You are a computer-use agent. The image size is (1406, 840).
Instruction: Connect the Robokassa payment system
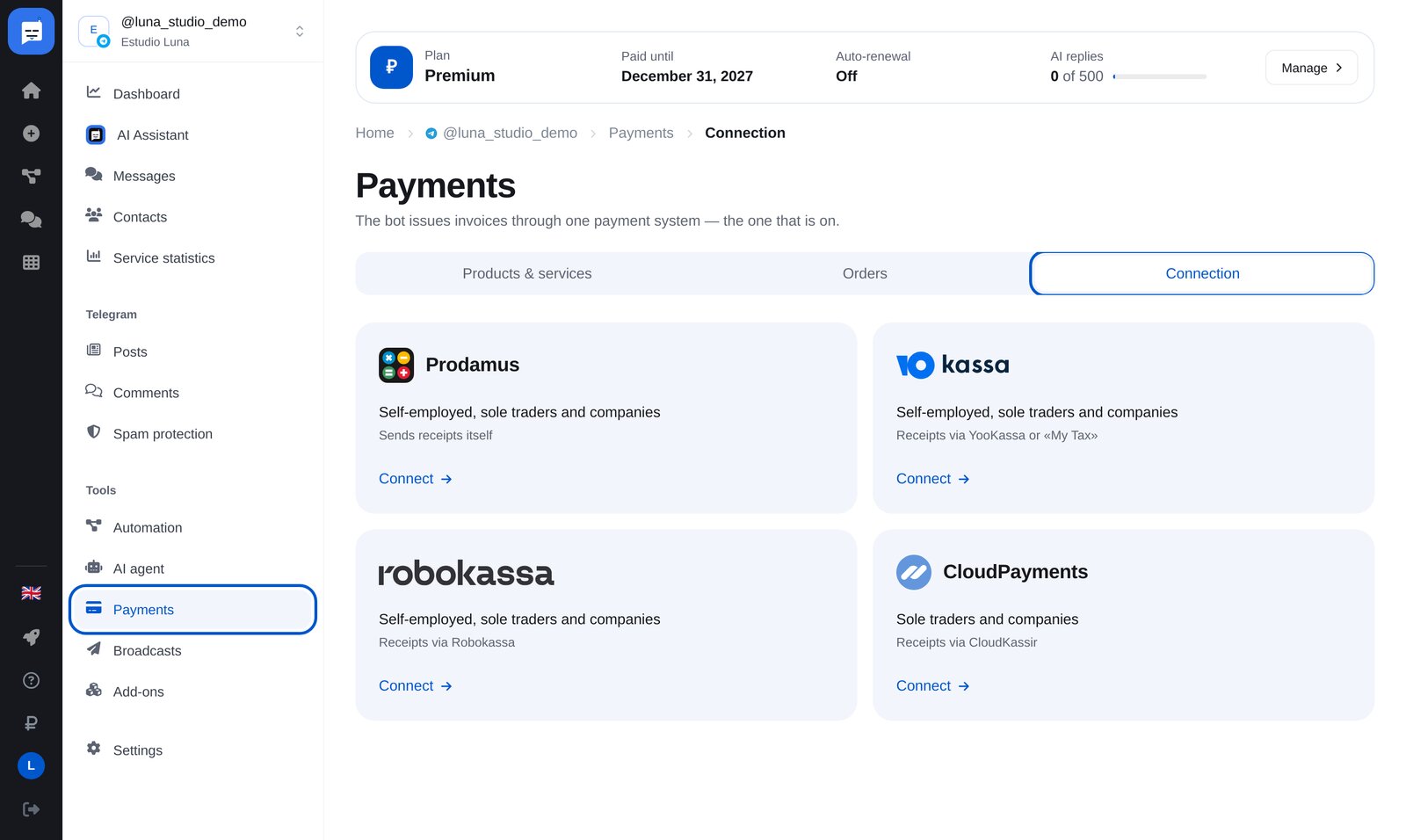click(x=415, y=686)
